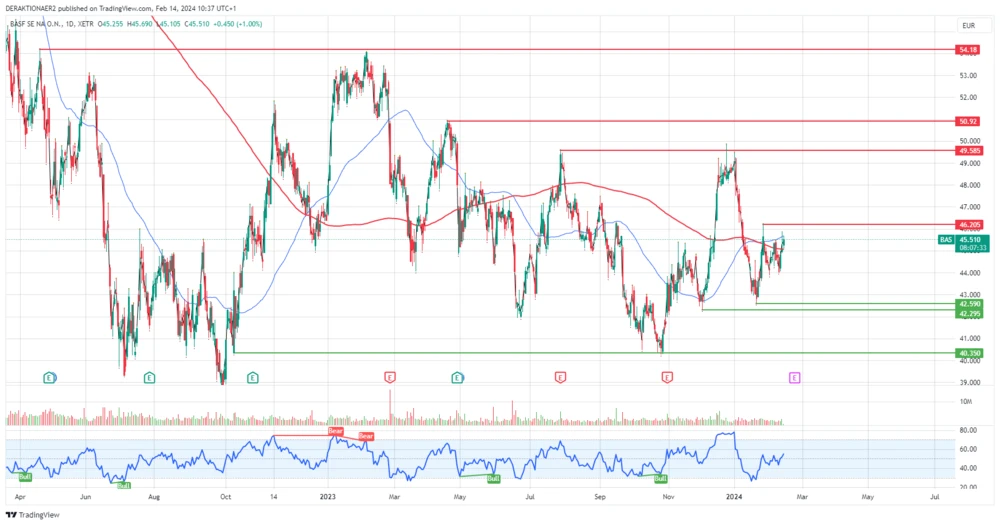The height and width of the screenshot is (525, 1000).
Task: Click the 10M volume axis label
Action: tap(966, 402)
